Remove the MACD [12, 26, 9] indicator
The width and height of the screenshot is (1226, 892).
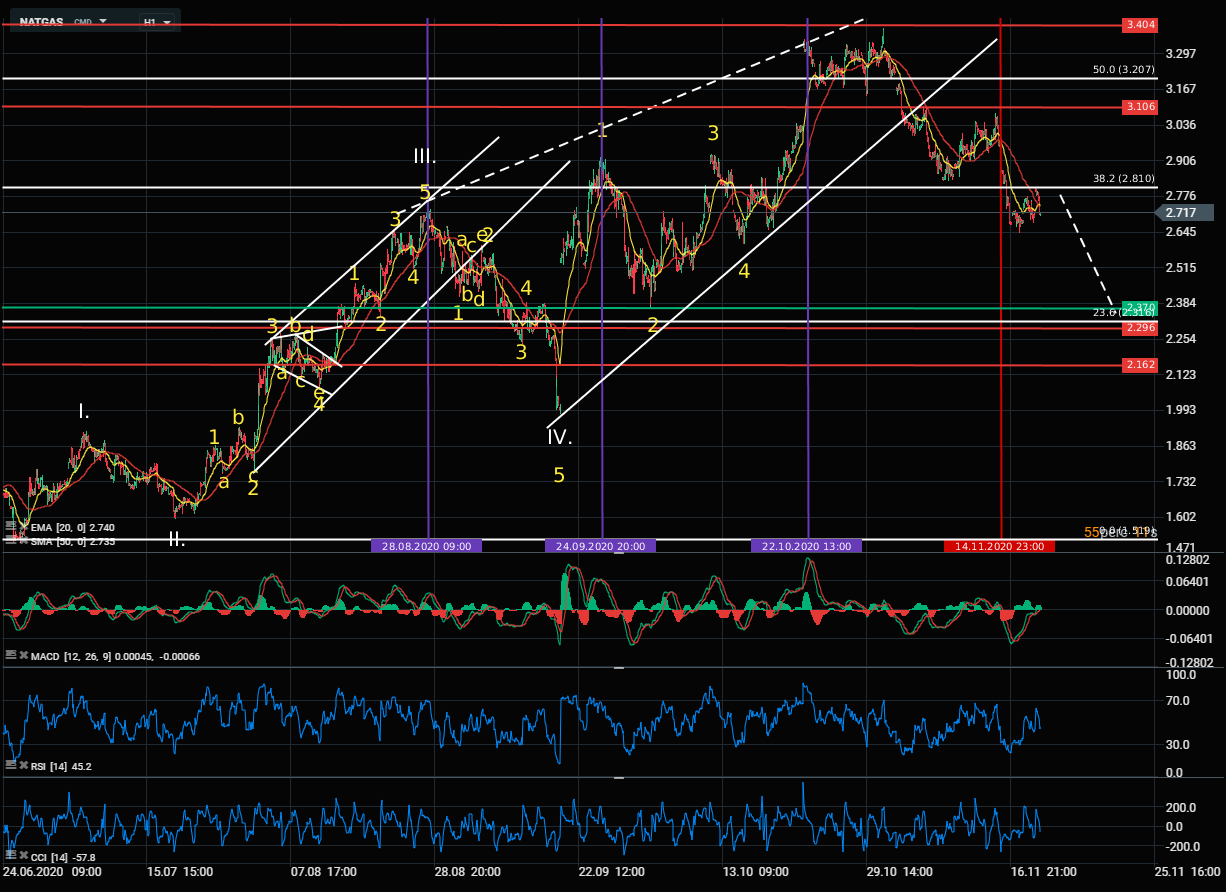(x=24, y=655)
